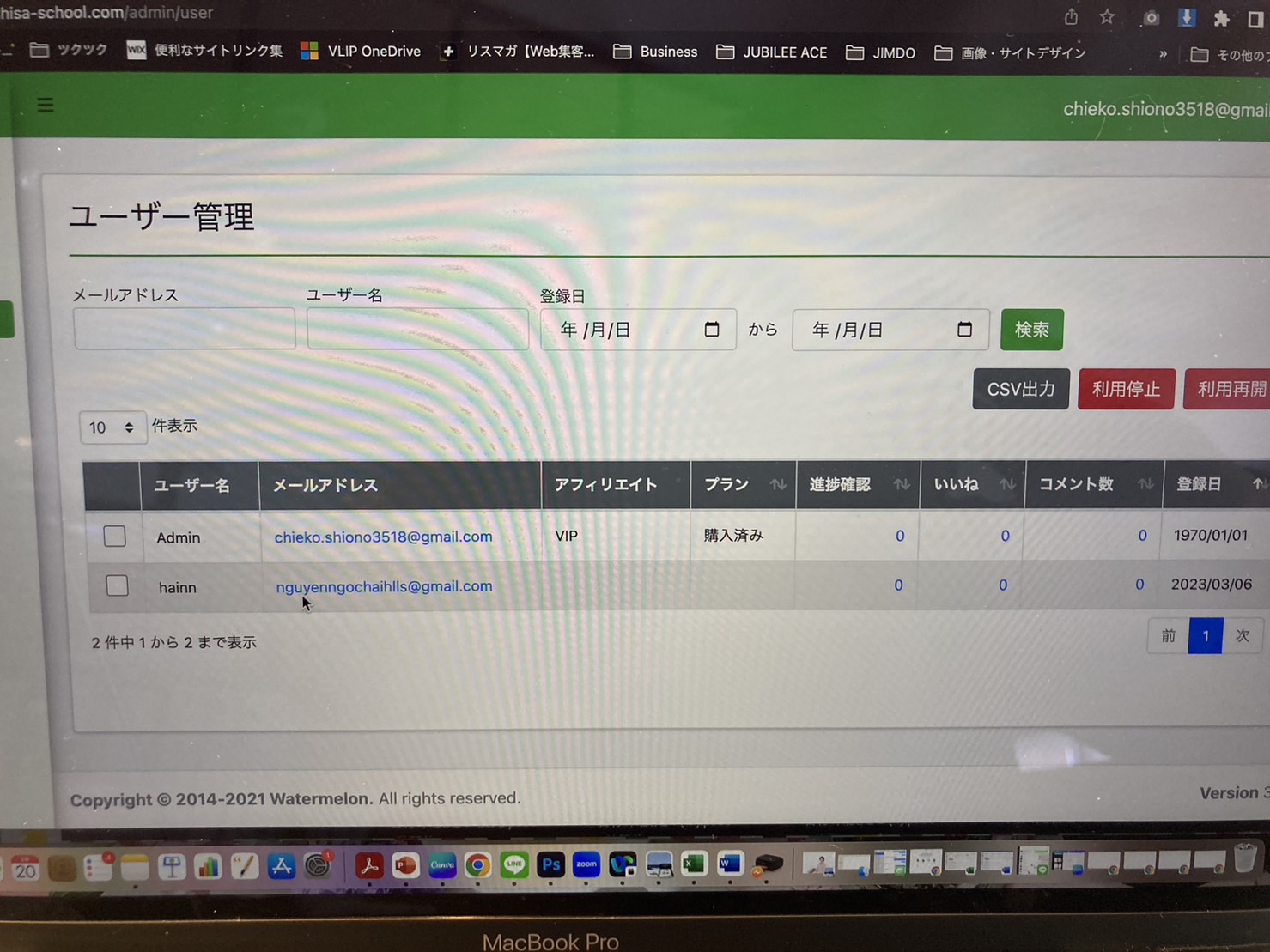Open Reminders from the Dock
This screenshot has width=1270, height=952.
(98, 868)
